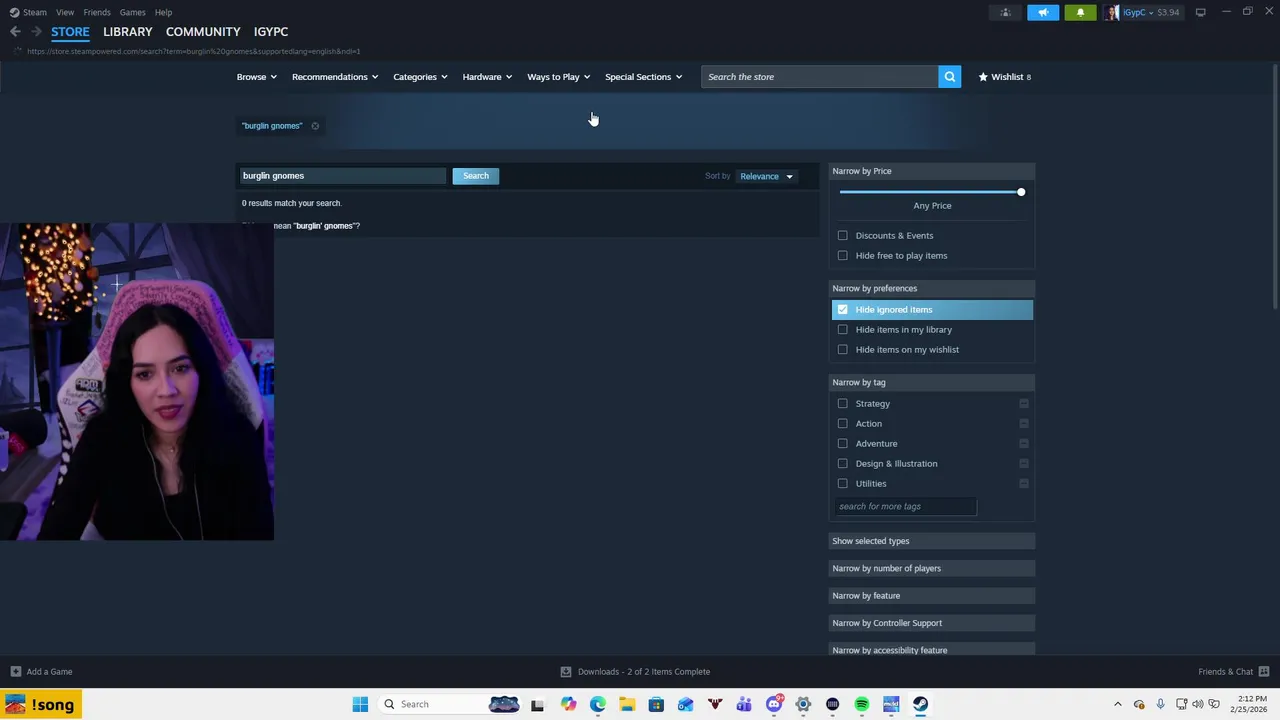Switch to the LIBRARY tab
This screenshot has width=1280, height=720.
pos(127,32)
